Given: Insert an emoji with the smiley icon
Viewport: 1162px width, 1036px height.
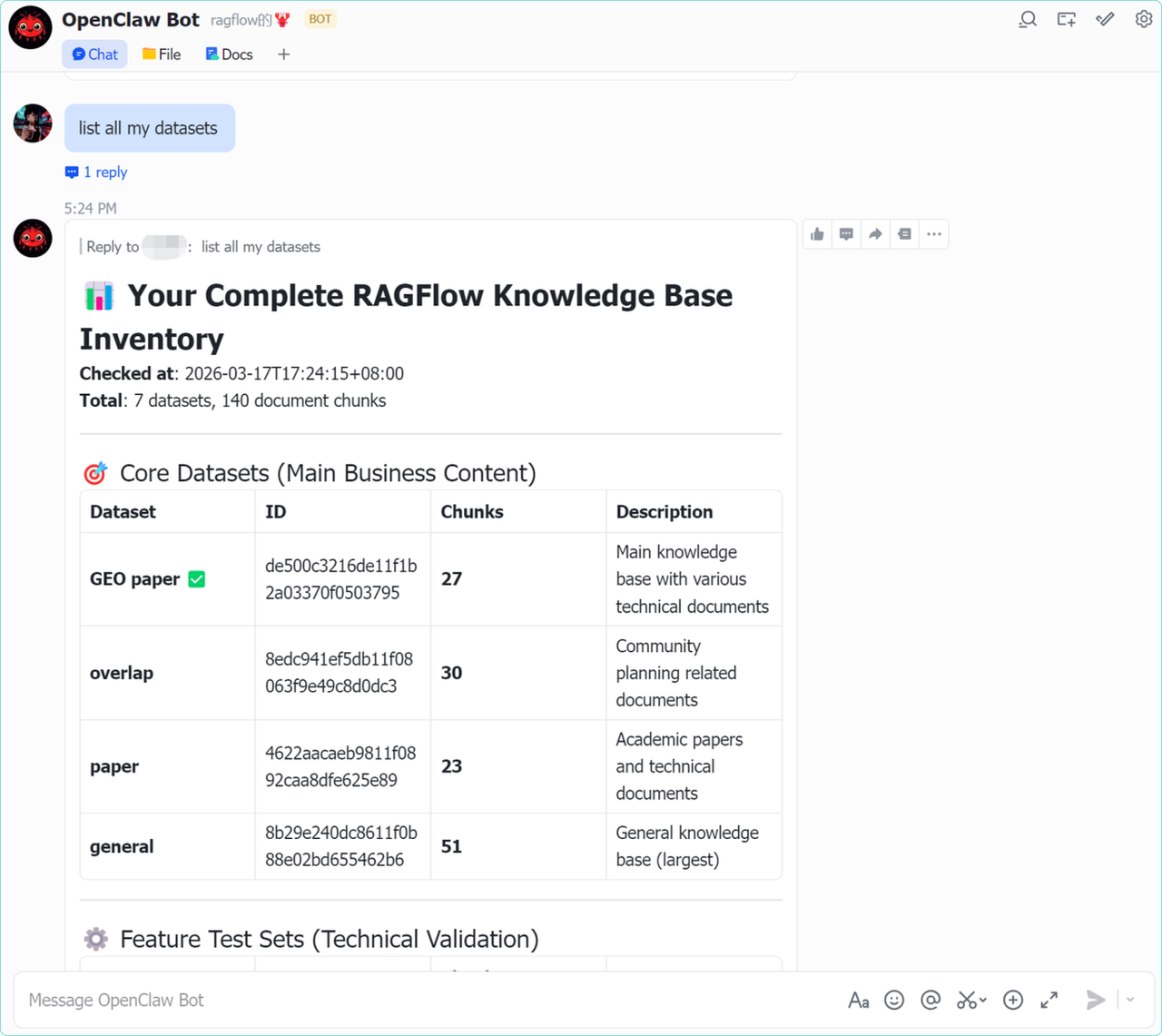Looking at the screenshot, I should coord(894,1000).
